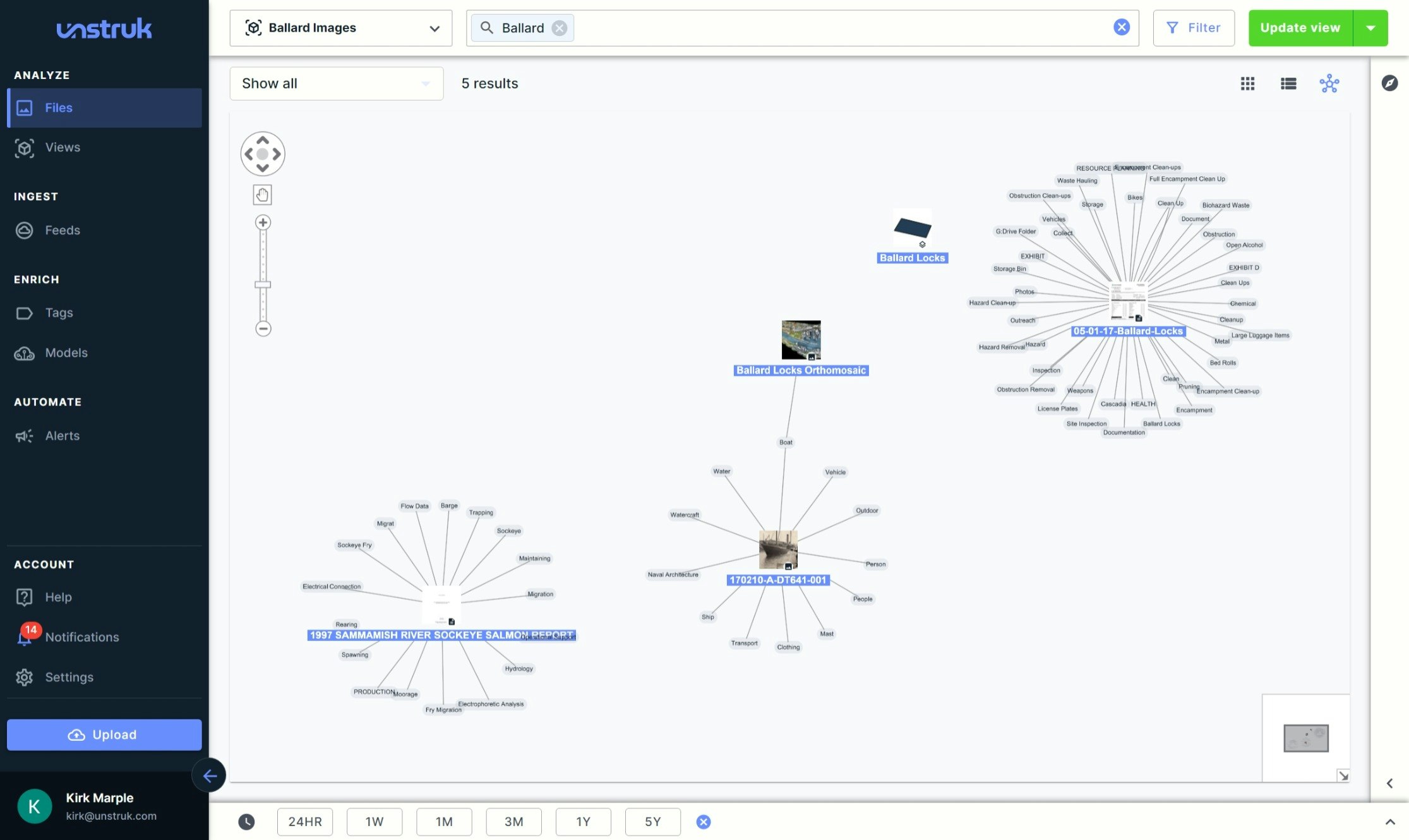Click the Boat tag node
Viewport: 1409px width, 840px height.
pos(786,442)
